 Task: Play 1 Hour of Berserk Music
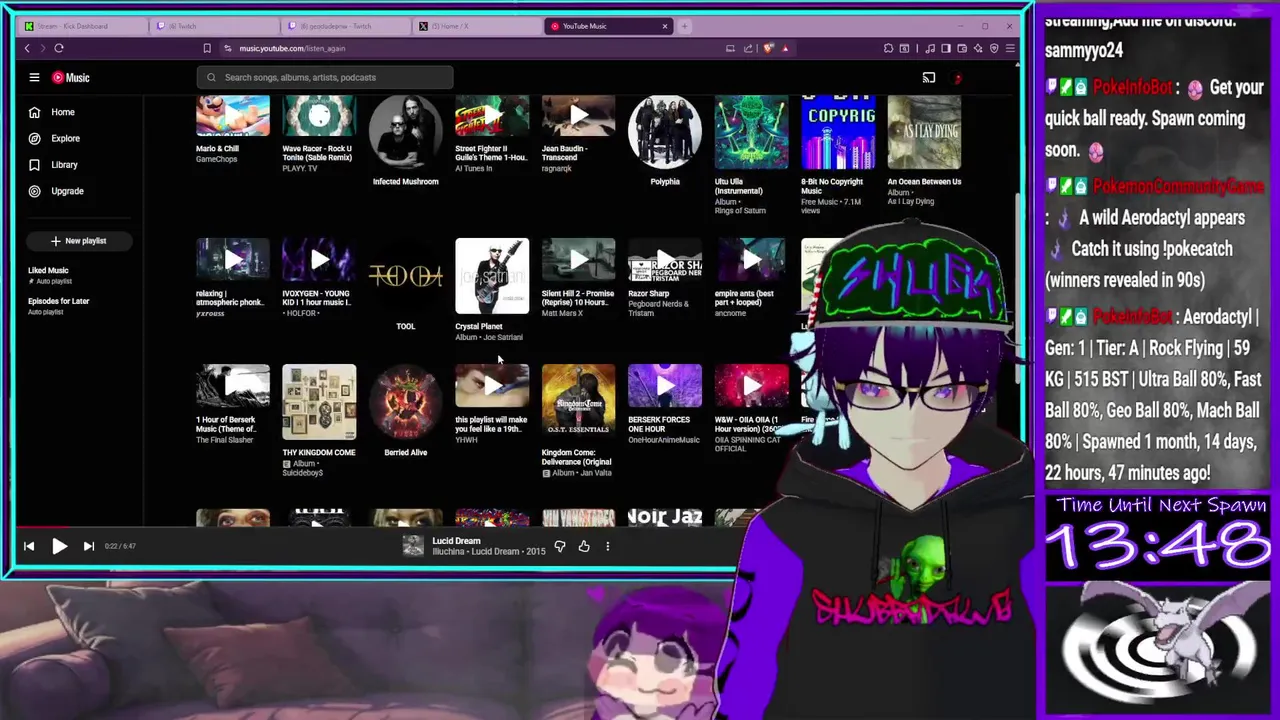233,386
